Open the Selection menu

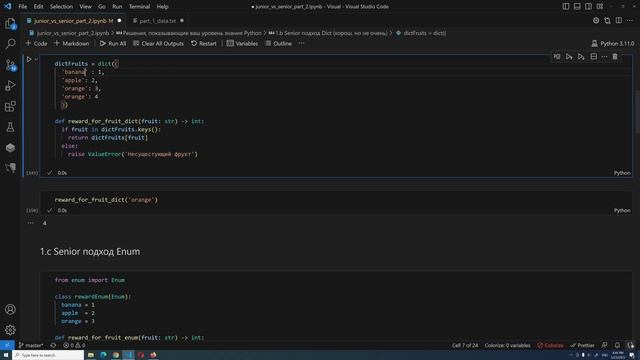pos(61,7)
